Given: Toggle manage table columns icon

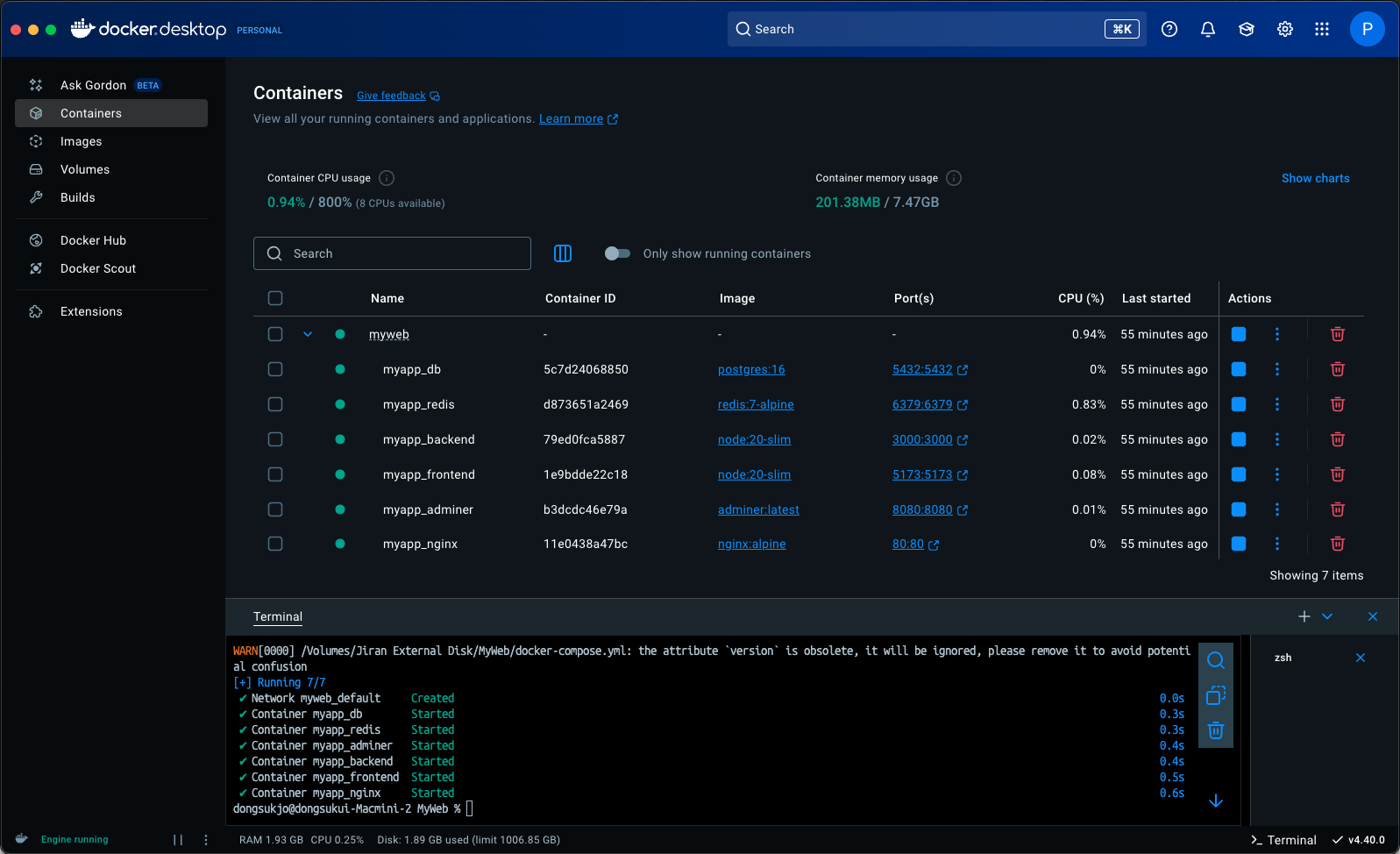Looking at the screenshot, I should pos(563,253).
